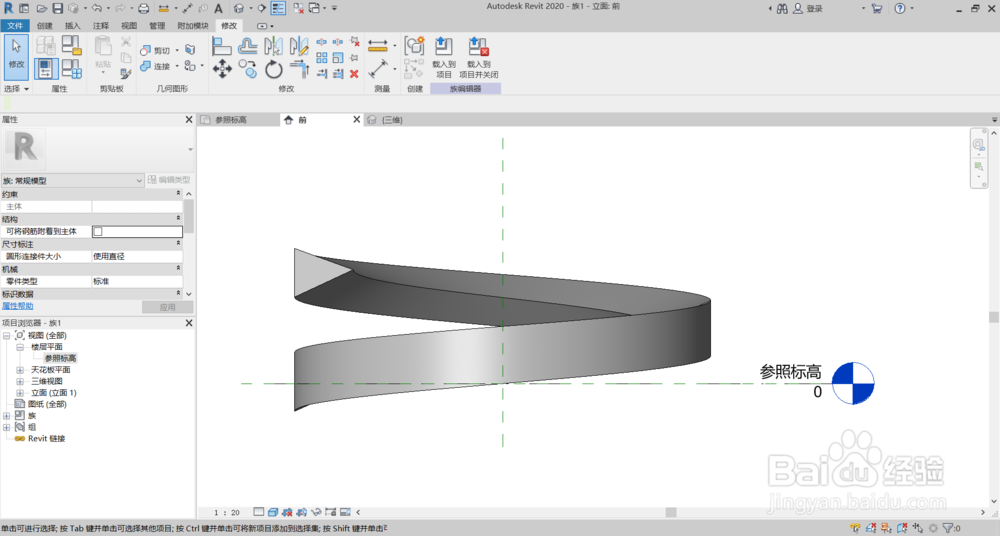Select the Rotate tool
The width and height of the screenshot is (1000, 536).
(274, 68)
